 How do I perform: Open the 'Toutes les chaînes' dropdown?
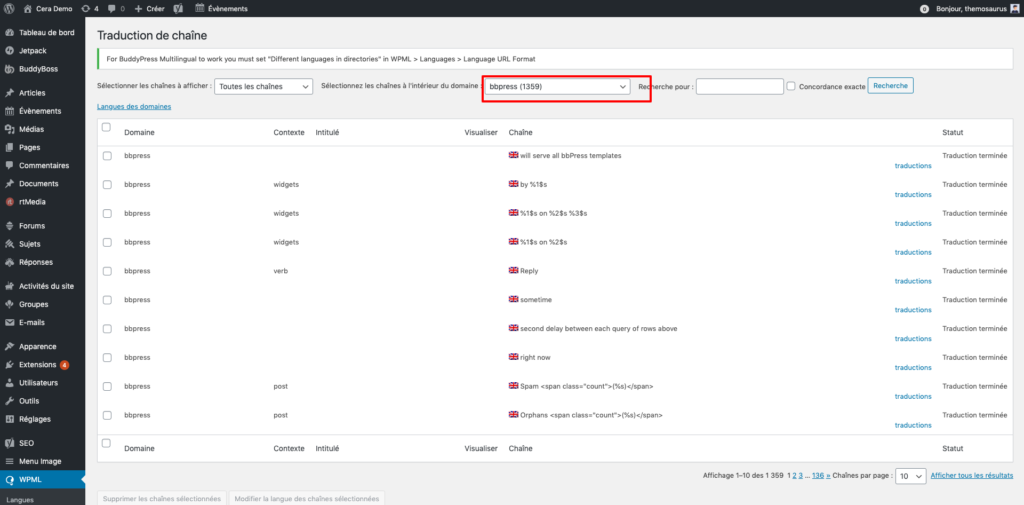pyautogui.click(x=264, y=86)
